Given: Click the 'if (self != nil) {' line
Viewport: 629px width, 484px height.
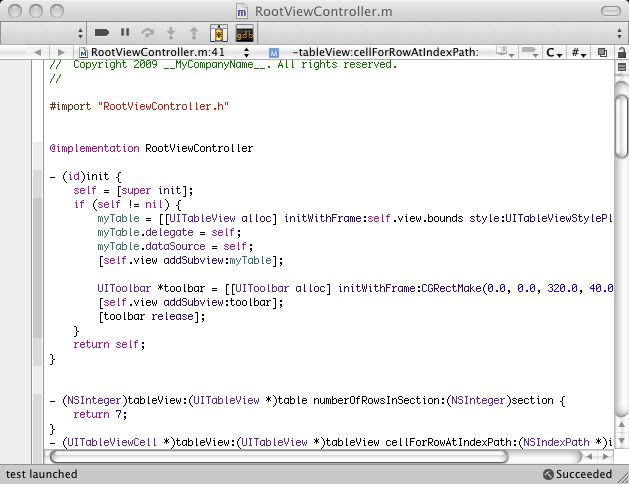Looking at the screenshot, I should pos(128,205).
